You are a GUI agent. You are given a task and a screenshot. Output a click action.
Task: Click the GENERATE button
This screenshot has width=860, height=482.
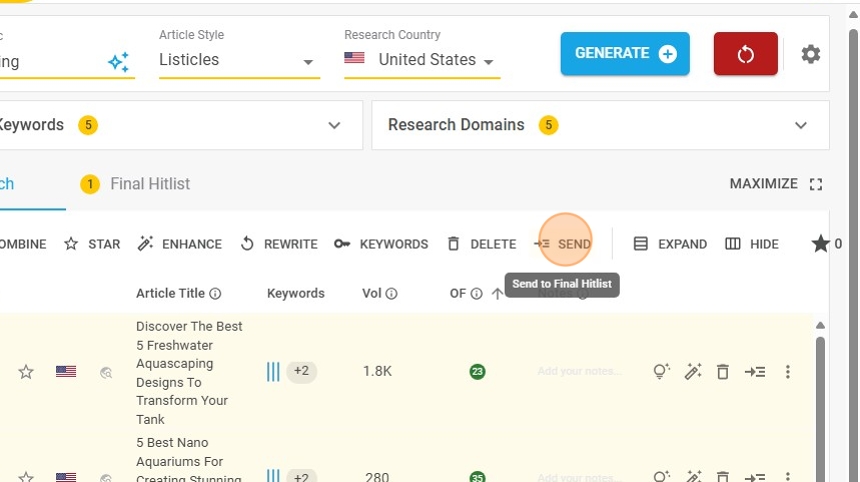click(626, 54)
